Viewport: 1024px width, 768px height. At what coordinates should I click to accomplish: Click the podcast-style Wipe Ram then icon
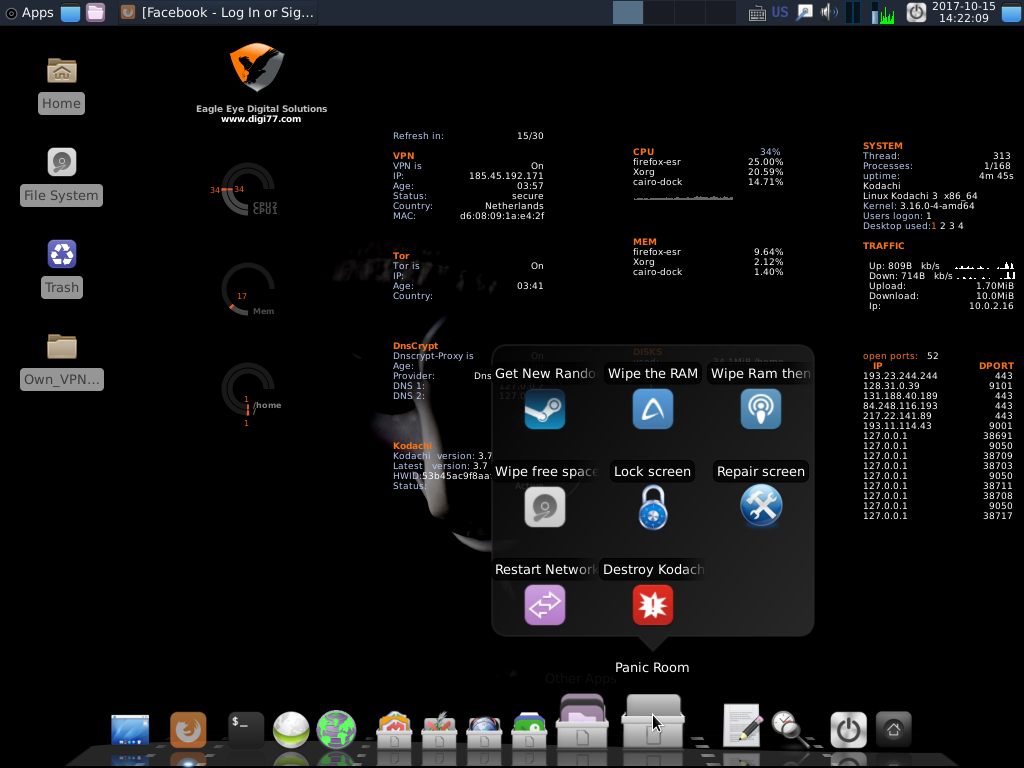[761, 409]
